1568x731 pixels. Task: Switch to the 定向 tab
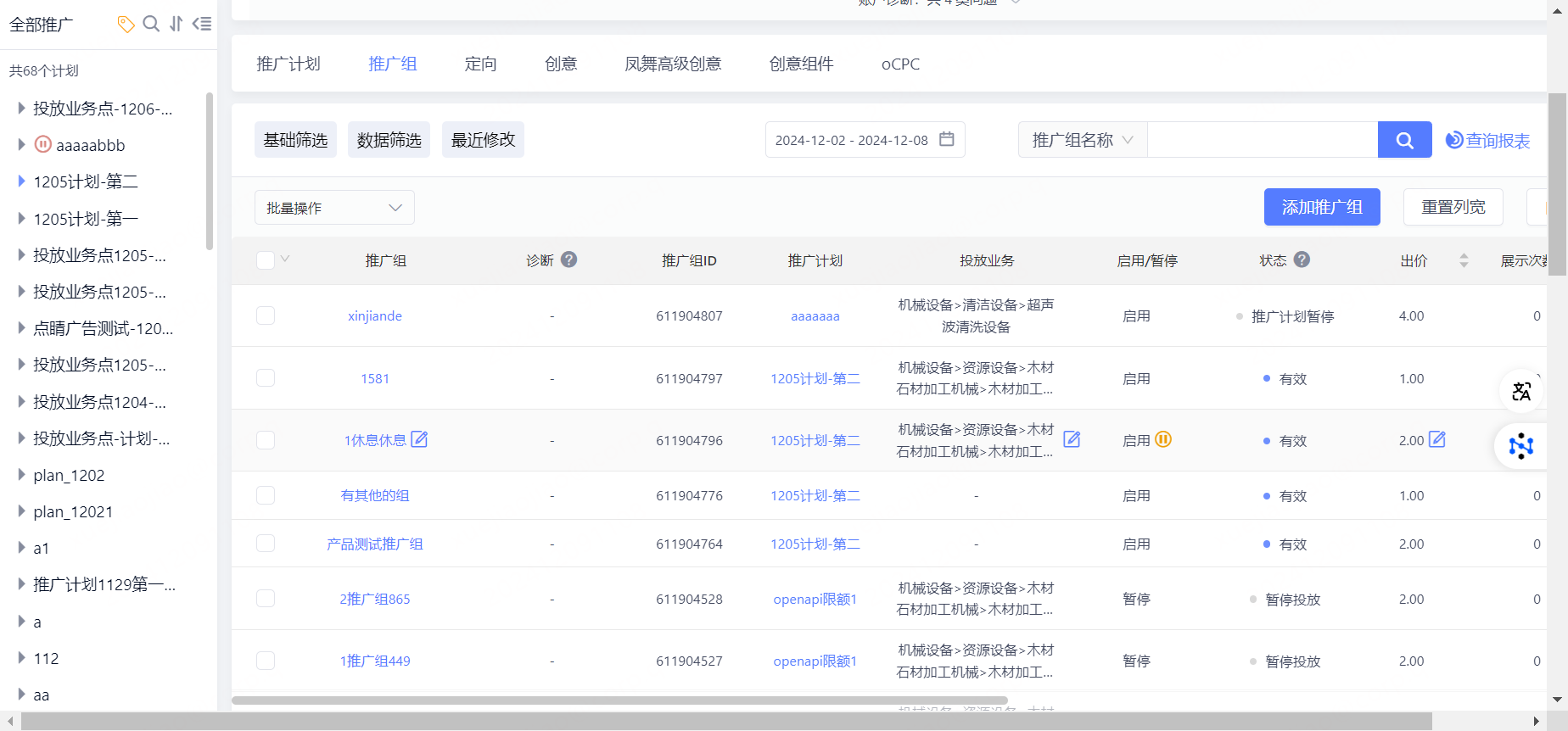coord(481,64)
